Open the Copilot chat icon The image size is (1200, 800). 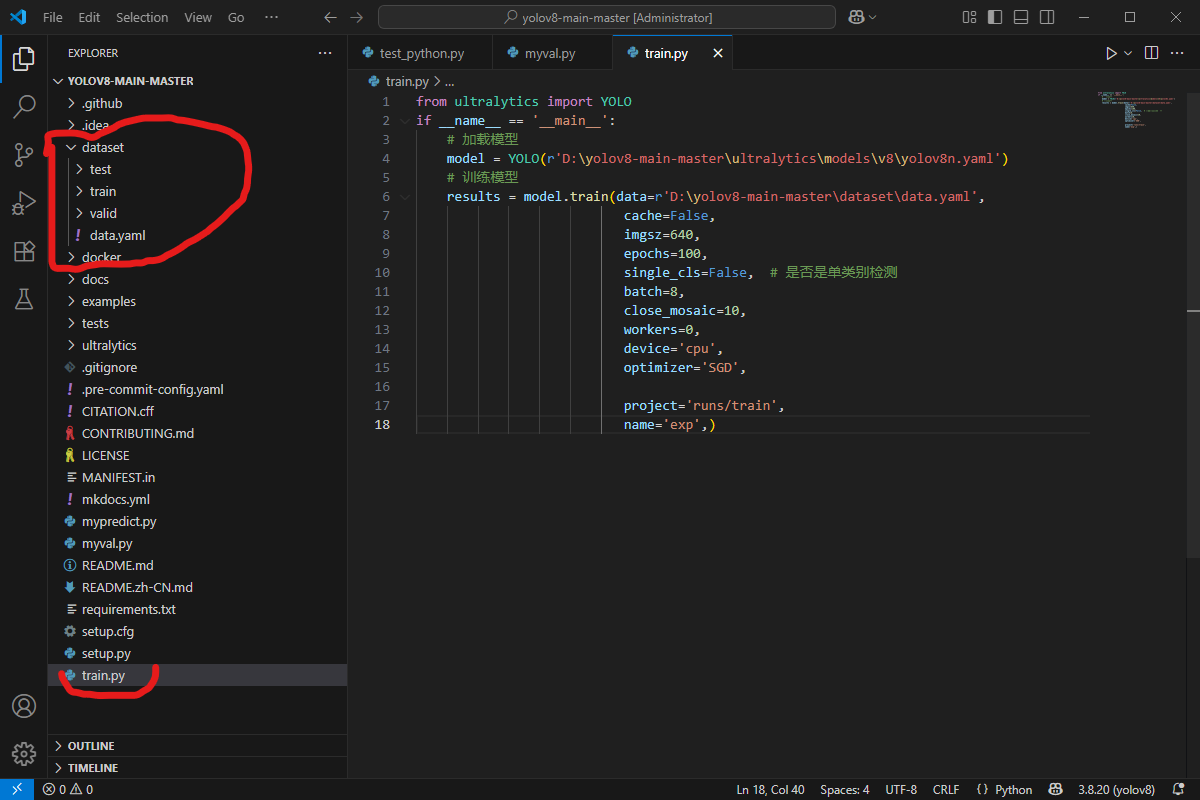click(856, 17)
